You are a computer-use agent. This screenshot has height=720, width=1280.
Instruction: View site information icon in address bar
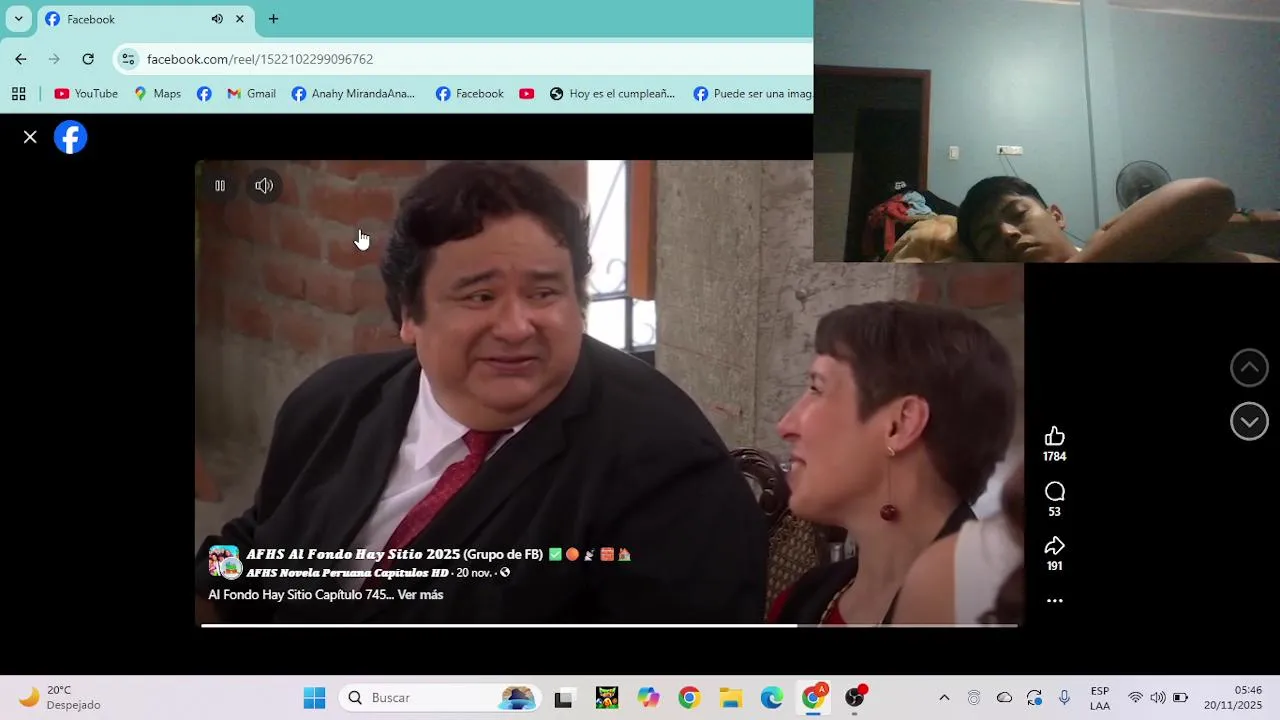tap(128, 59)
